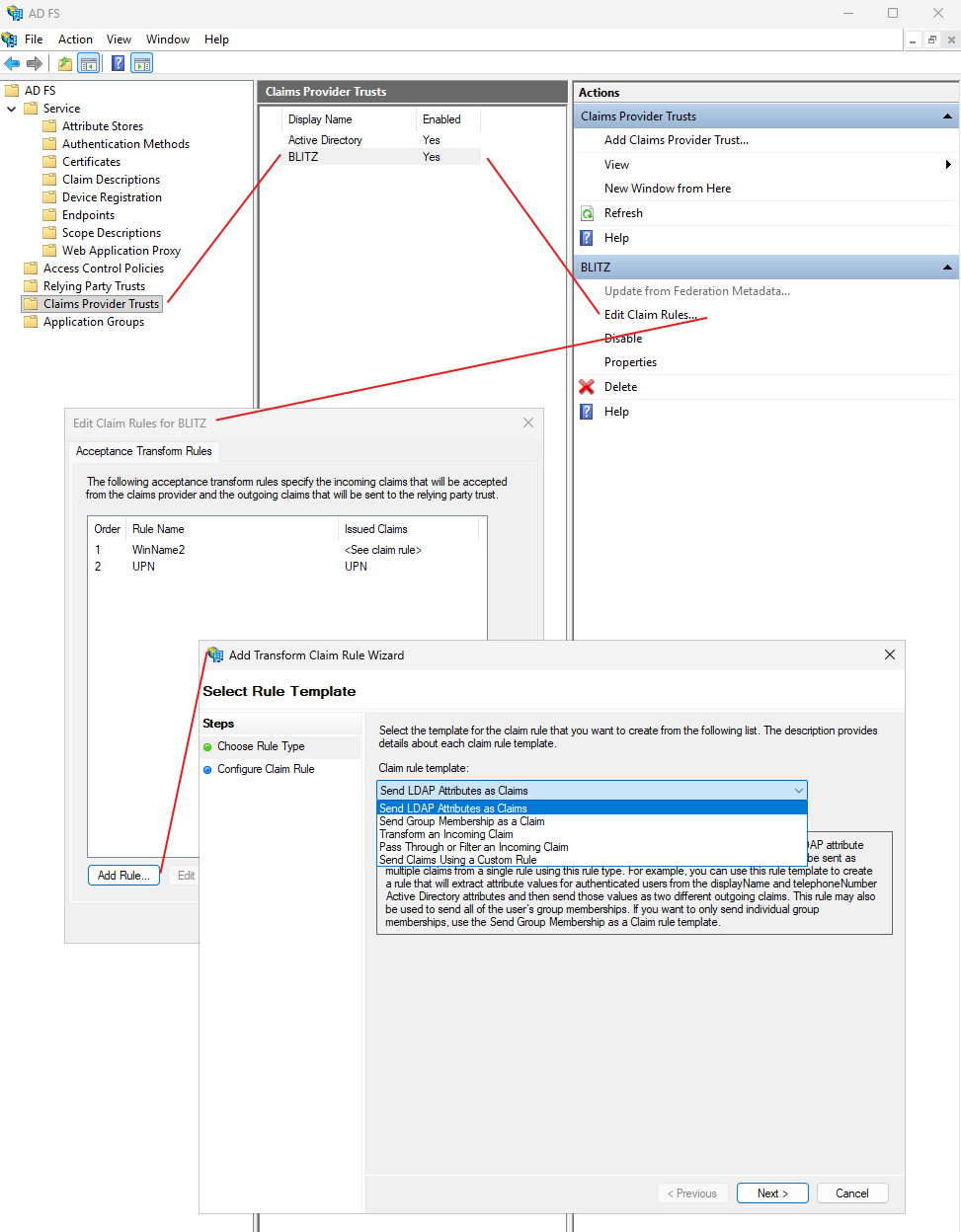Click the Access Control Policies folder icon
The height and width of the screenshot is (1232, 961).
(x=31, y=268)
